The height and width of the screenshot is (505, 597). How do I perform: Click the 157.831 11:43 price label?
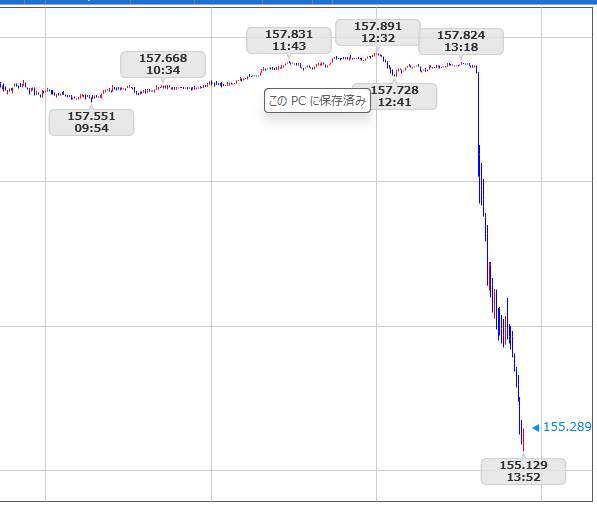(x=289, y=40)
